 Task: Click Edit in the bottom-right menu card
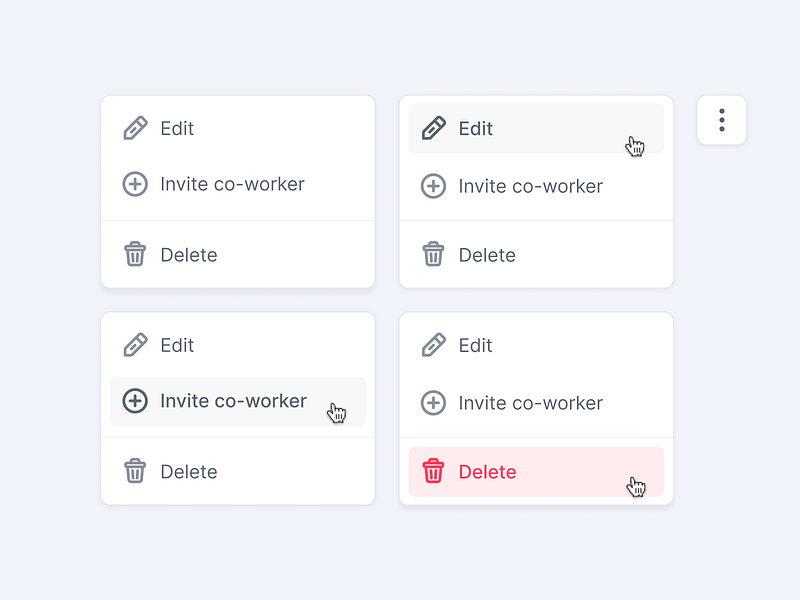coord(475,345)
